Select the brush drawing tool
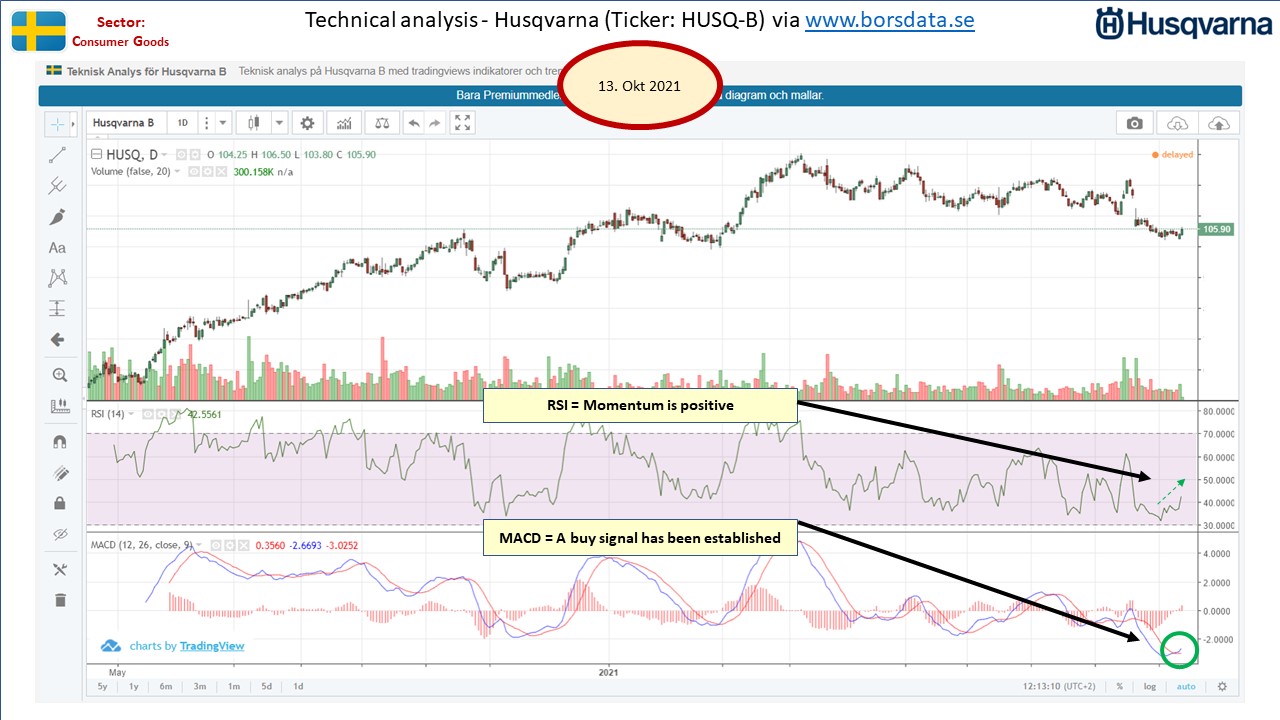 58,217
